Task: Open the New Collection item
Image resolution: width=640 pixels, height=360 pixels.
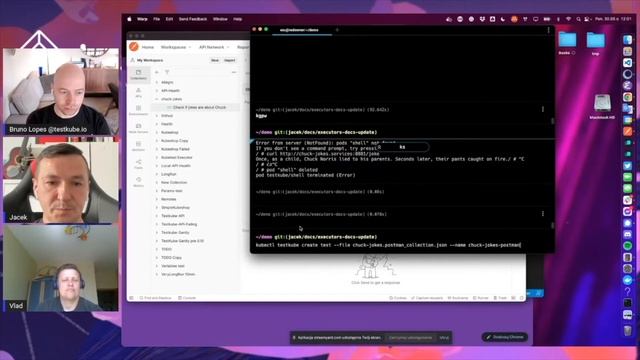Action: click(x=174, y=182)
